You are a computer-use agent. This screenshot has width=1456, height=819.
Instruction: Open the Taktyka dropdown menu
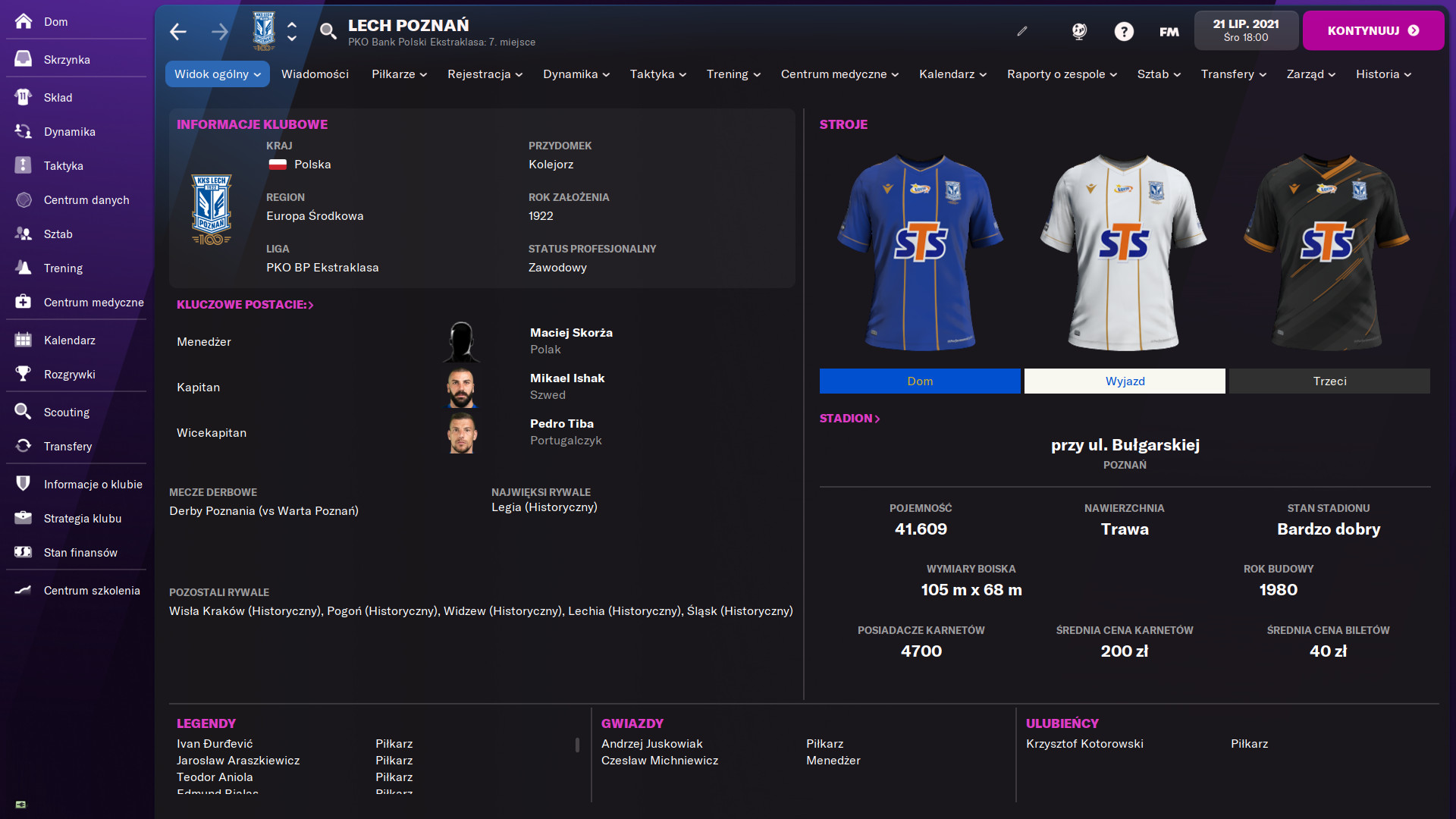pyautogui.click(x=657, y=74)
